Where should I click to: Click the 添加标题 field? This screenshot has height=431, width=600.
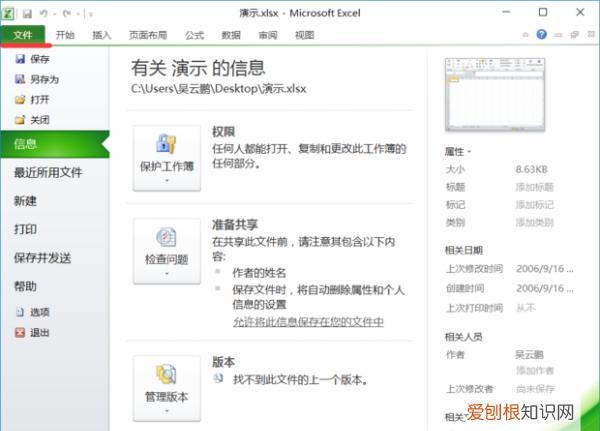point(535,187)
